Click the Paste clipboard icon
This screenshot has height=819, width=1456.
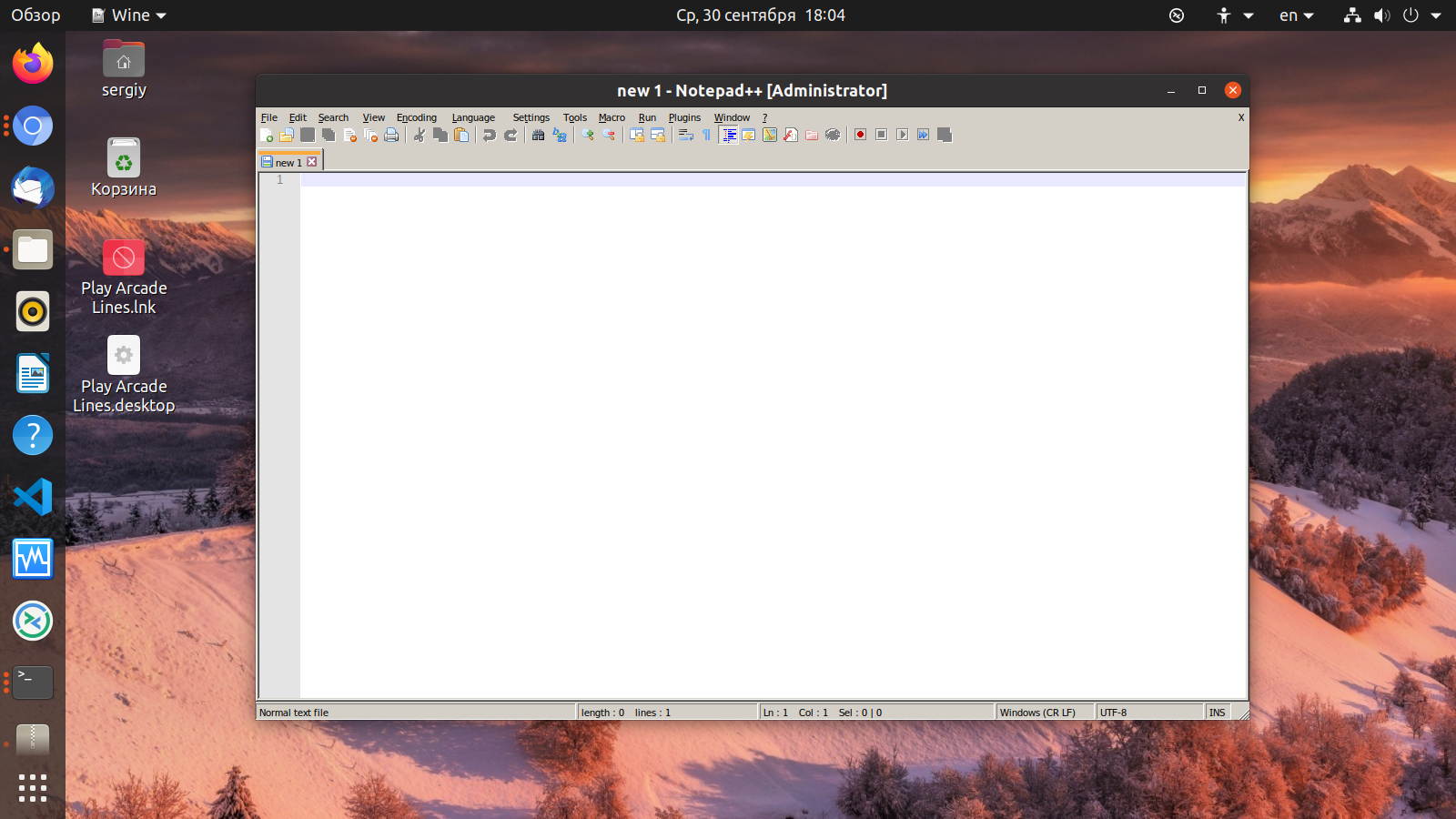click(x=461, y=135)
